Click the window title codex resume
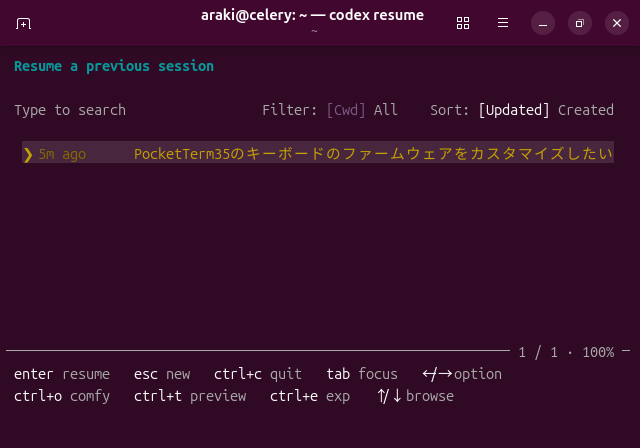The height and width of the screenshot is (448, 640). coord(376,15)
